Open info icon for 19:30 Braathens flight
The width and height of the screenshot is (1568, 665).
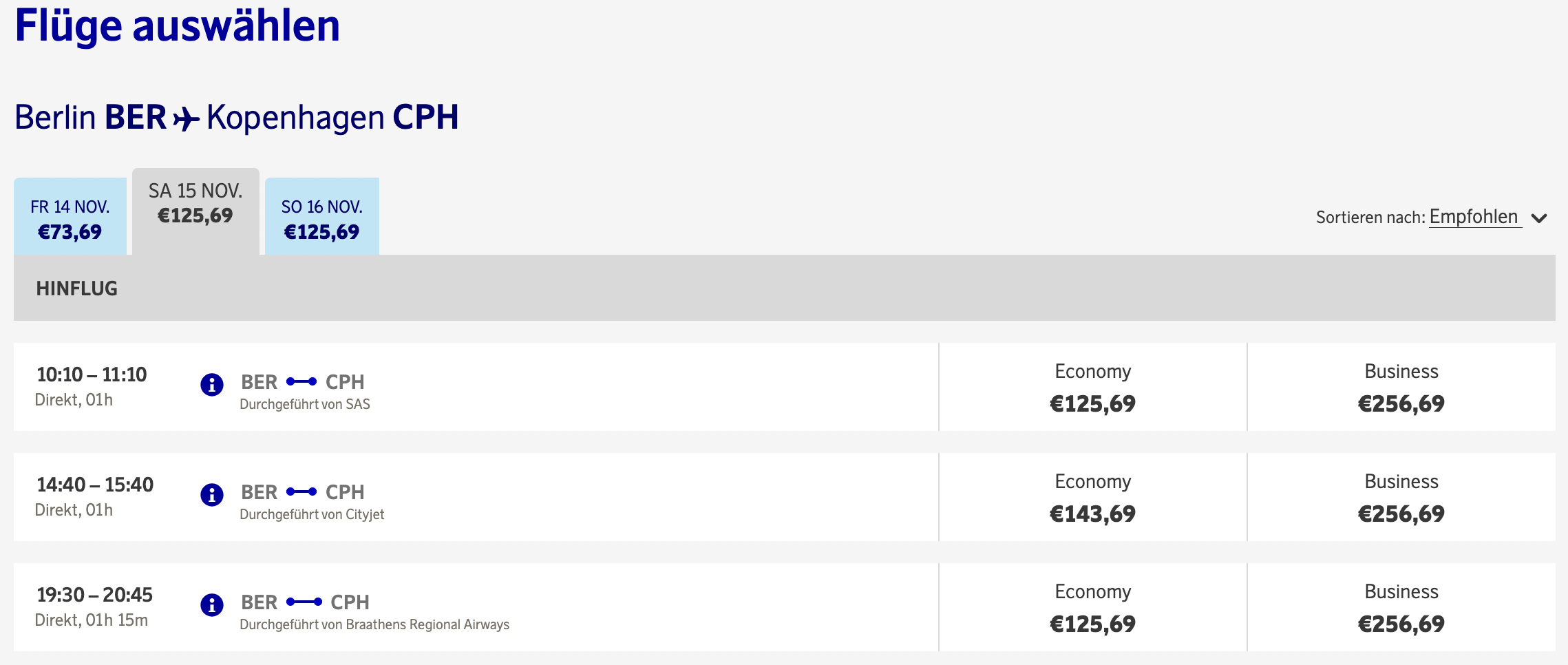point(212,604)
